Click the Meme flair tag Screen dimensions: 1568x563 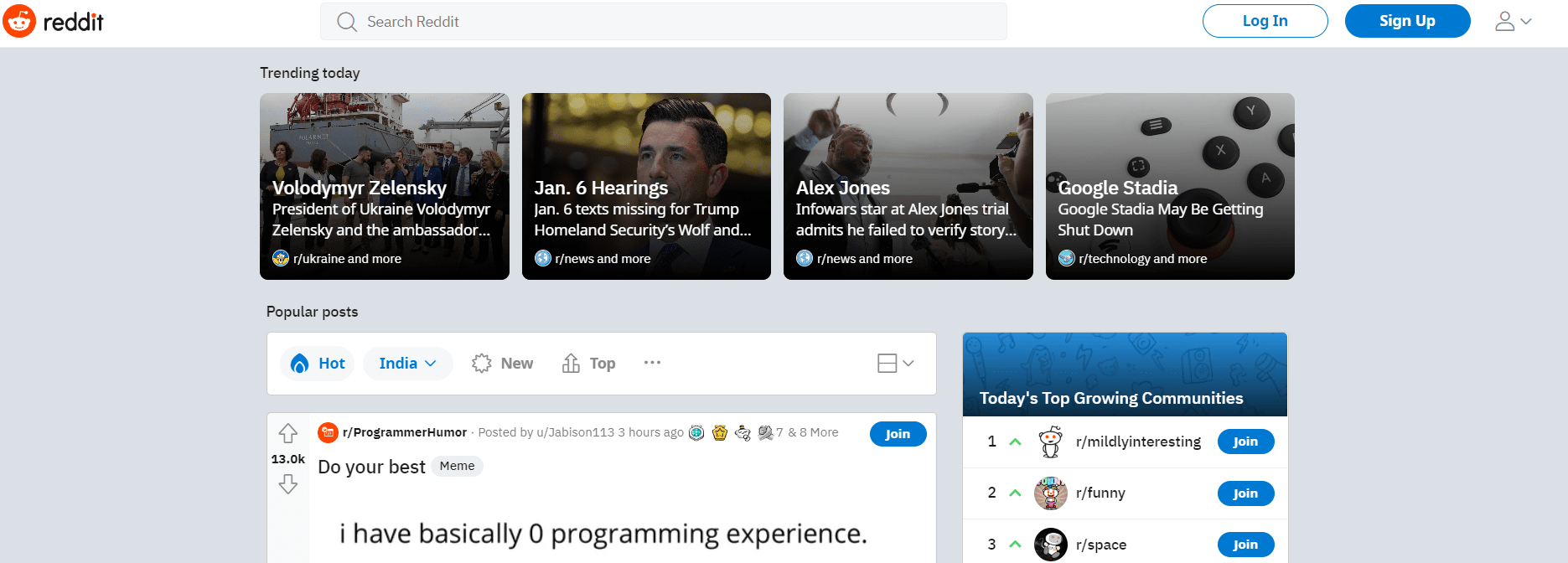pos(457,466)
